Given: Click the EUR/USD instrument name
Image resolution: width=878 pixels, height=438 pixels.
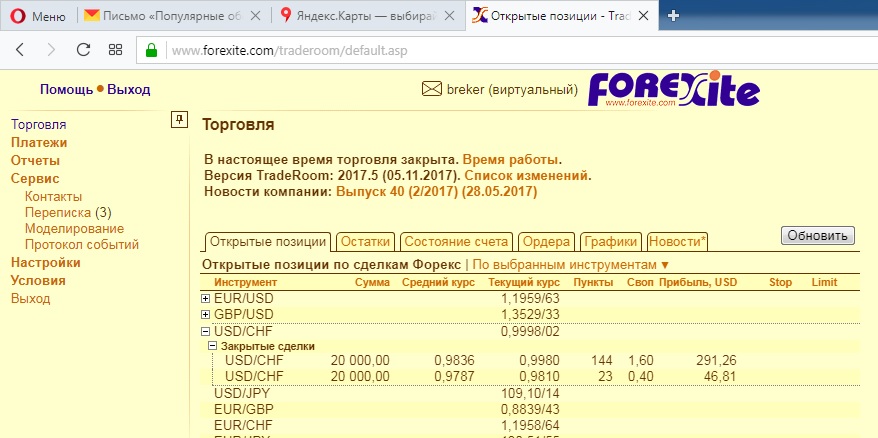Looking at the screenshot, I should (244, 299).
